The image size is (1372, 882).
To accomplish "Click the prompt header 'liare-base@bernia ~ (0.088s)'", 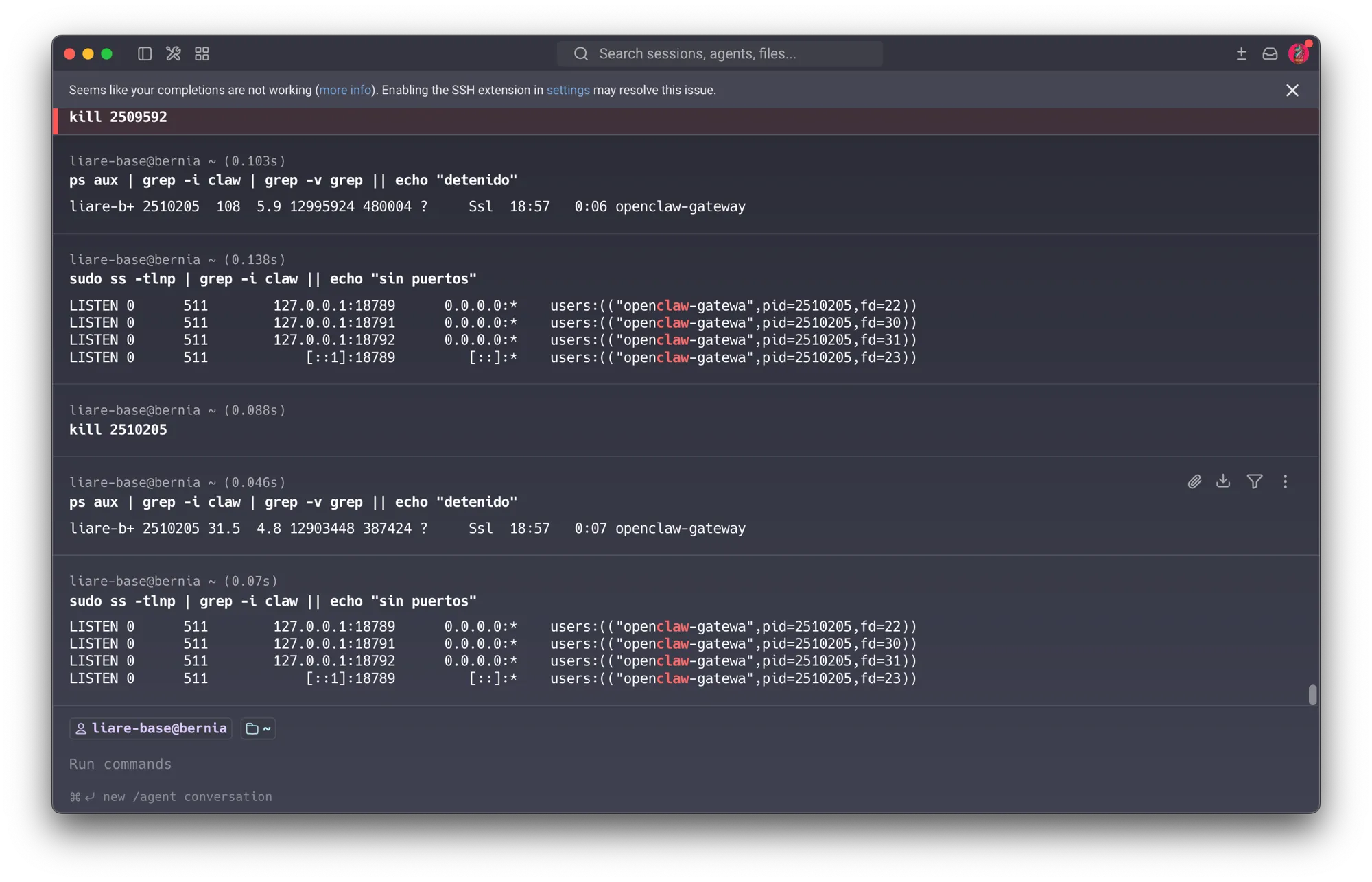I will (177, 410).
